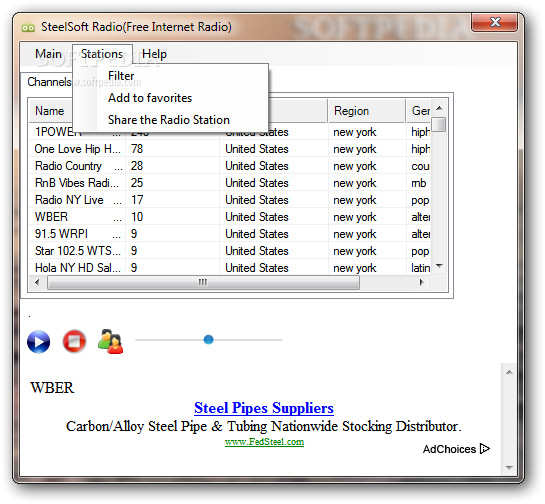The width and height of the screenshot is (545, 504).
Task: Open the Help menu
Action: (154, 54)
